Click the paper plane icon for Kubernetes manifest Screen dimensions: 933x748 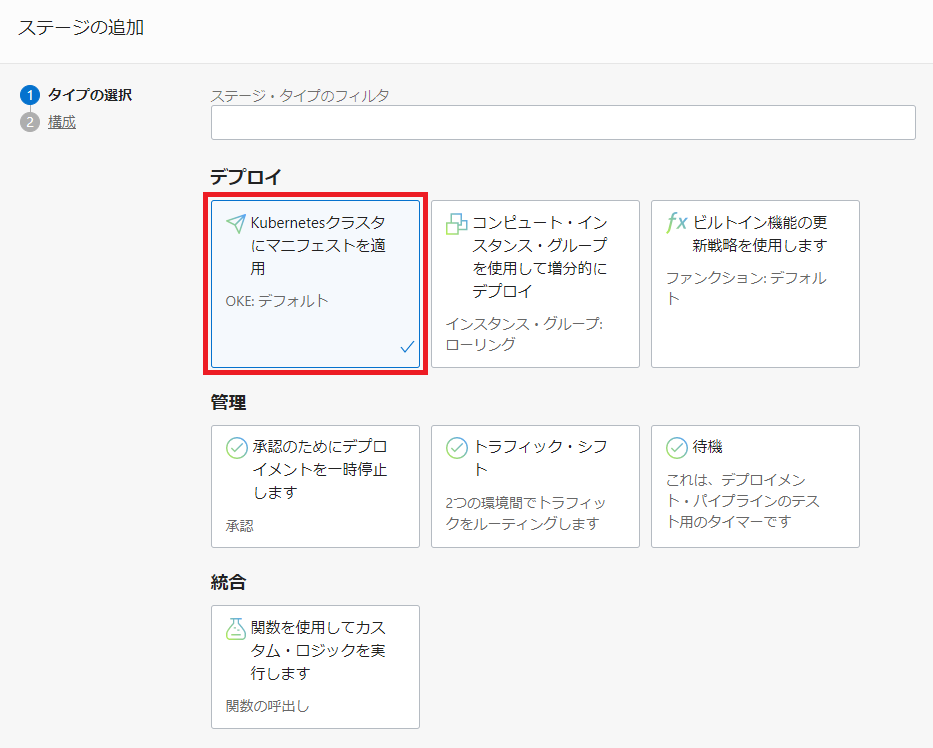click(x=236, y=223)
